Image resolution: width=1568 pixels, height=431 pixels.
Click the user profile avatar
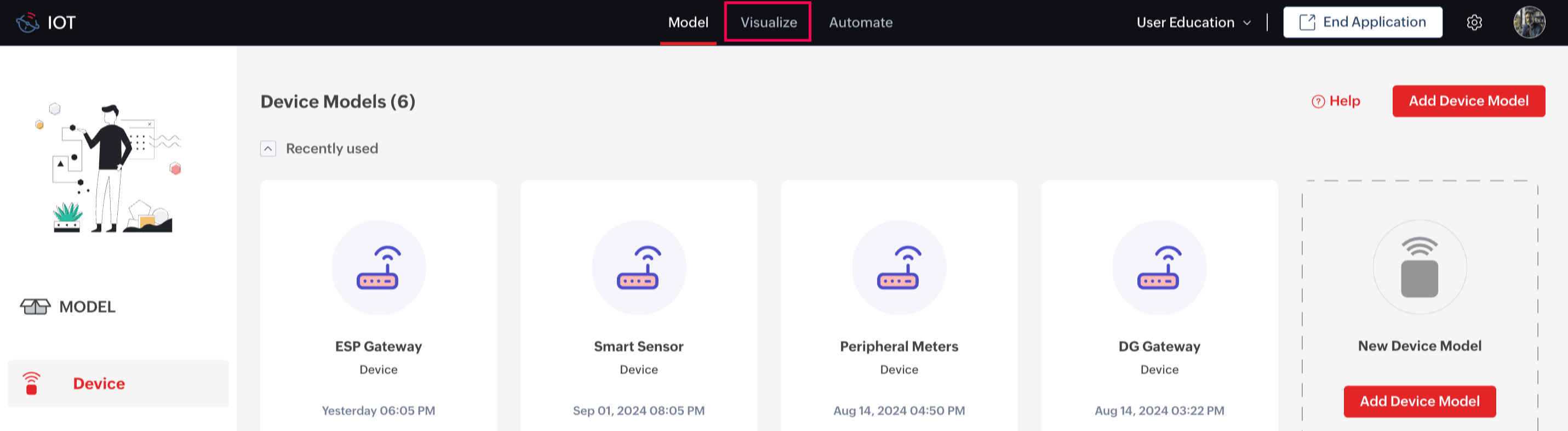tap(1529, 22)
